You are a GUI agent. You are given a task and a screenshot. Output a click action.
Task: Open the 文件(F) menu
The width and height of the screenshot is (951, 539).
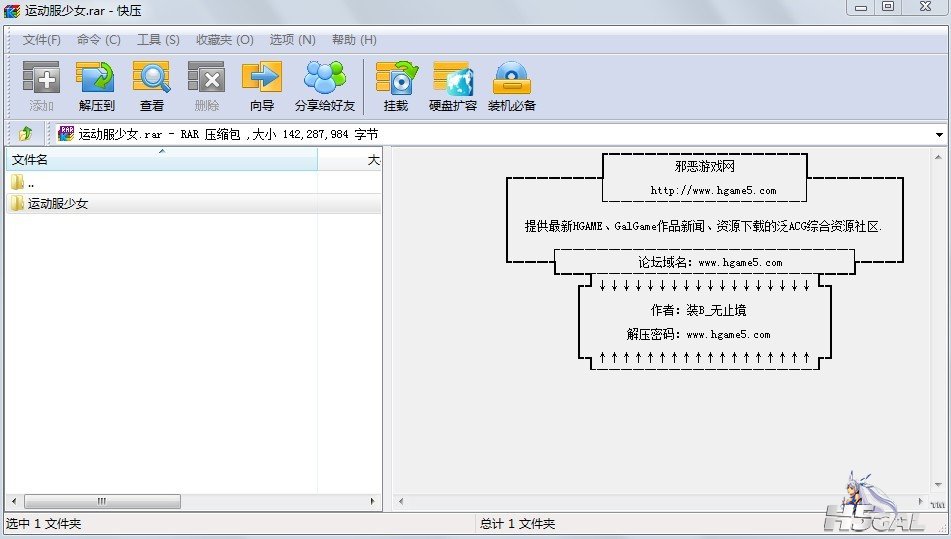pyautogui.click(x=42, y=40)
